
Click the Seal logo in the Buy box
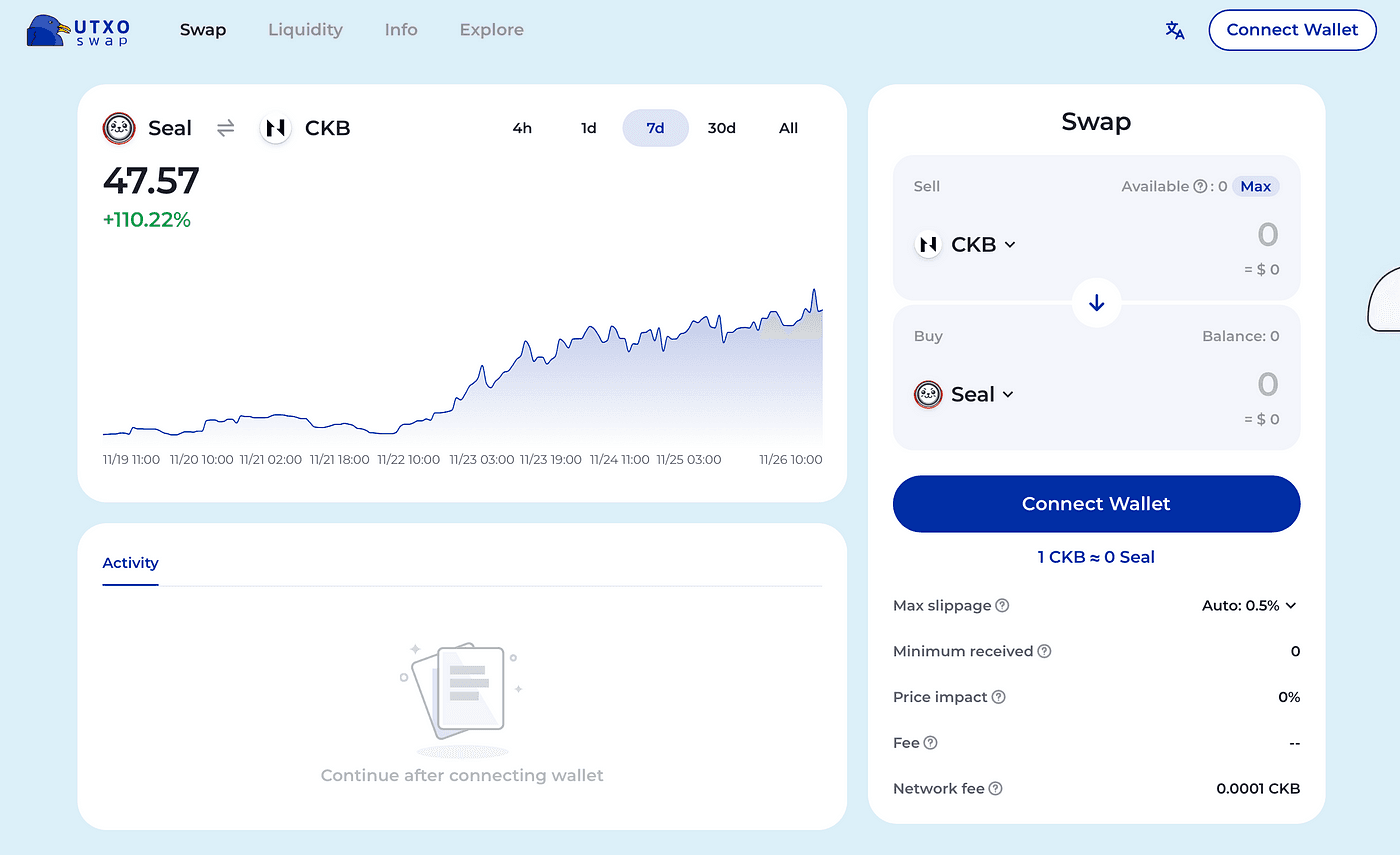[x=928, y=394]
